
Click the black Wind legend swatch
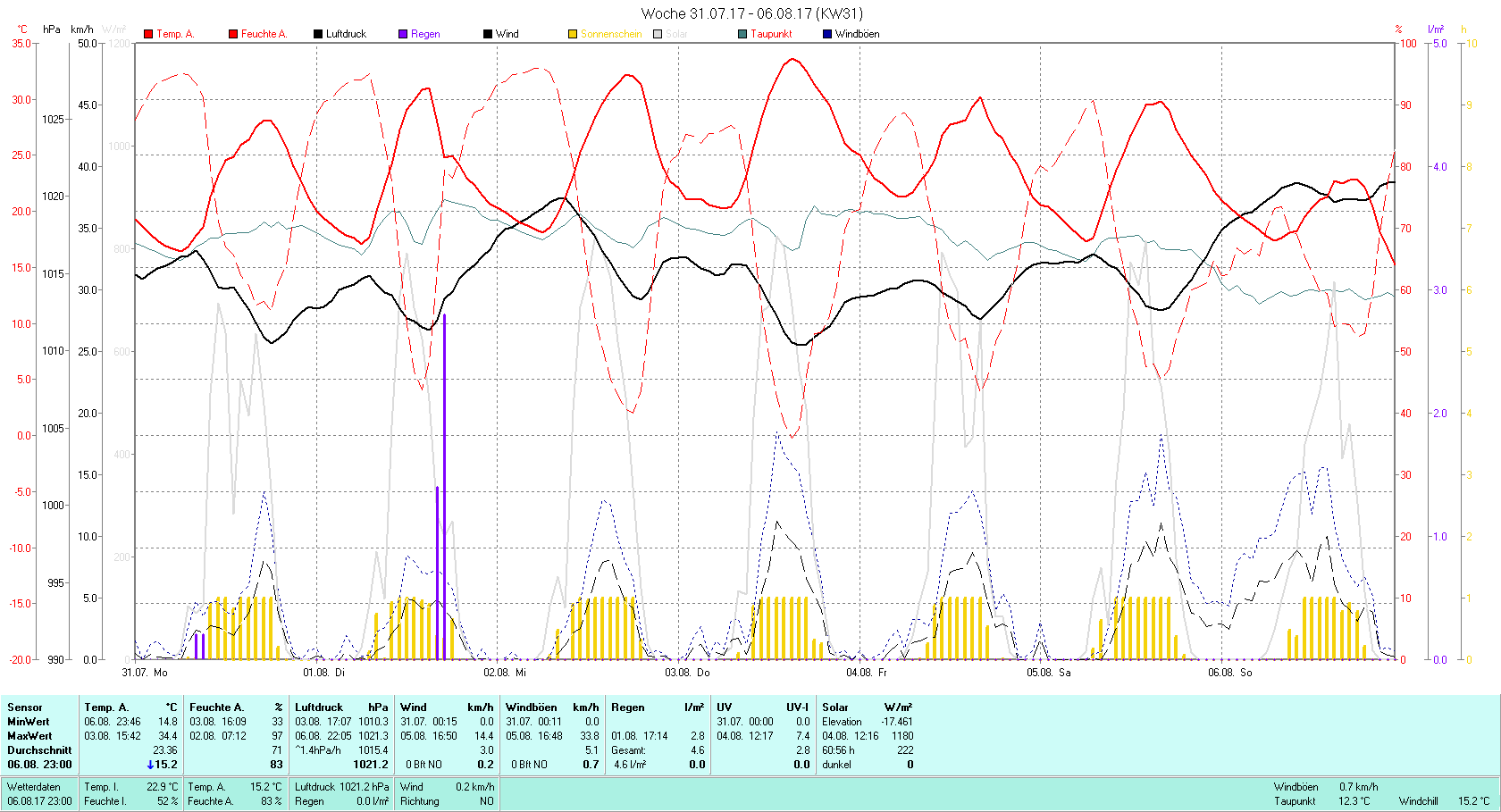[x=488, y=34]
